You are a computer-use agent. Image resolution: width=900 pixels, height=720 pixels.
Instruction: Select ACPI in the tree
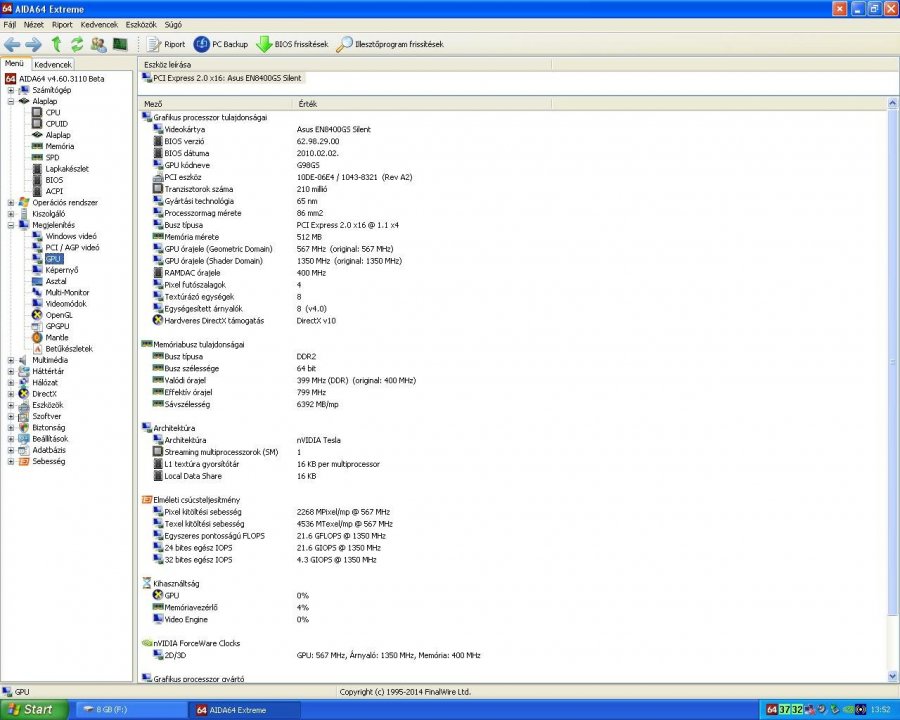54,191
